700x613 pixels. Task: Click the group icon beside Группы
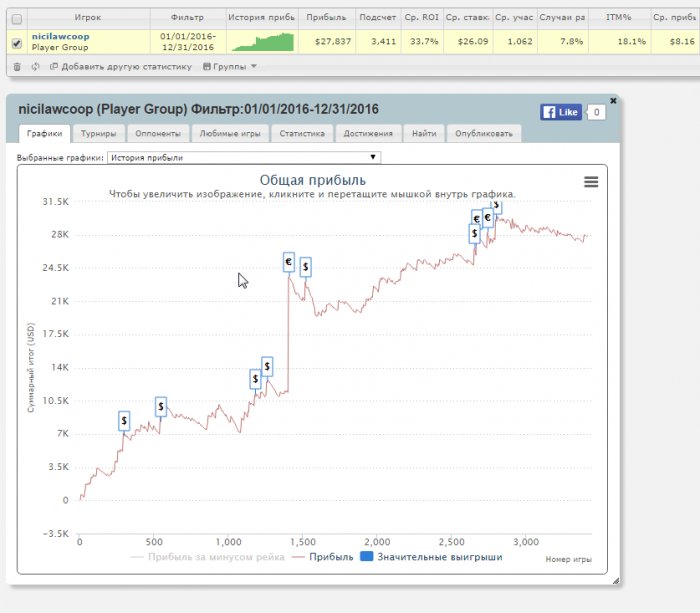point(207,67)
